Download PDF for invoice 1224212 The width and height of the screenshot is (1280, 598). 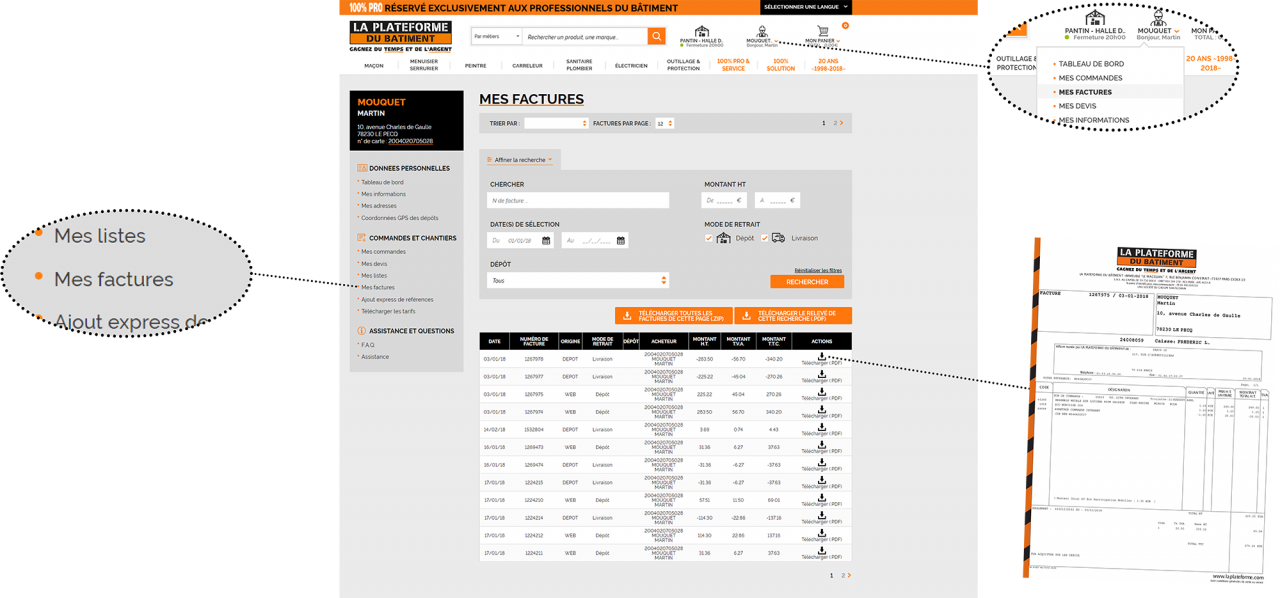pyautogui.click(x=822, y=533)
